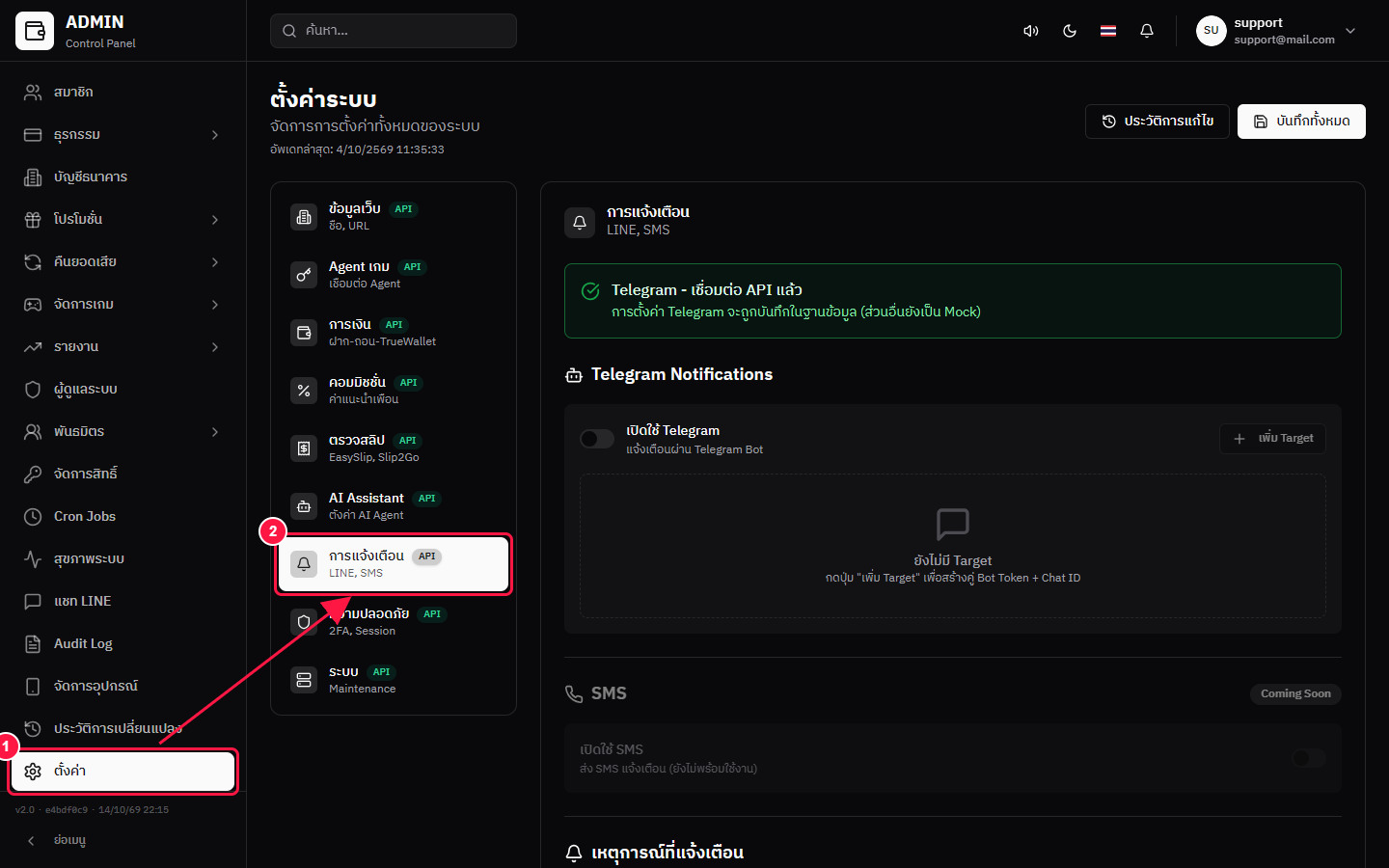Image resolution: width=1389 pixels, height=868 pixels.
Task: Go to Cron Jobs in sidebar
Action: pyautogui.click(x=123, y=517)
